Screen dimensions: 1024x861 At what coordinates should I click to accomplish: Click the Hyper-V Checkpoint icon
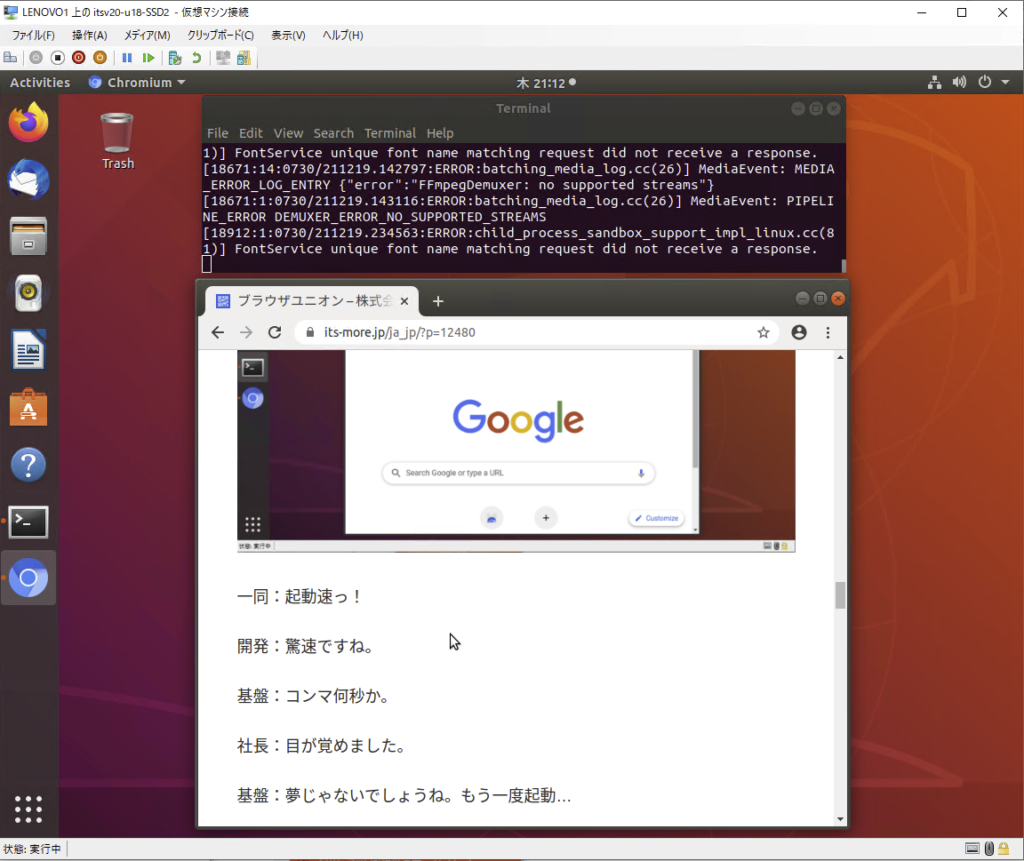pos(175,58)
